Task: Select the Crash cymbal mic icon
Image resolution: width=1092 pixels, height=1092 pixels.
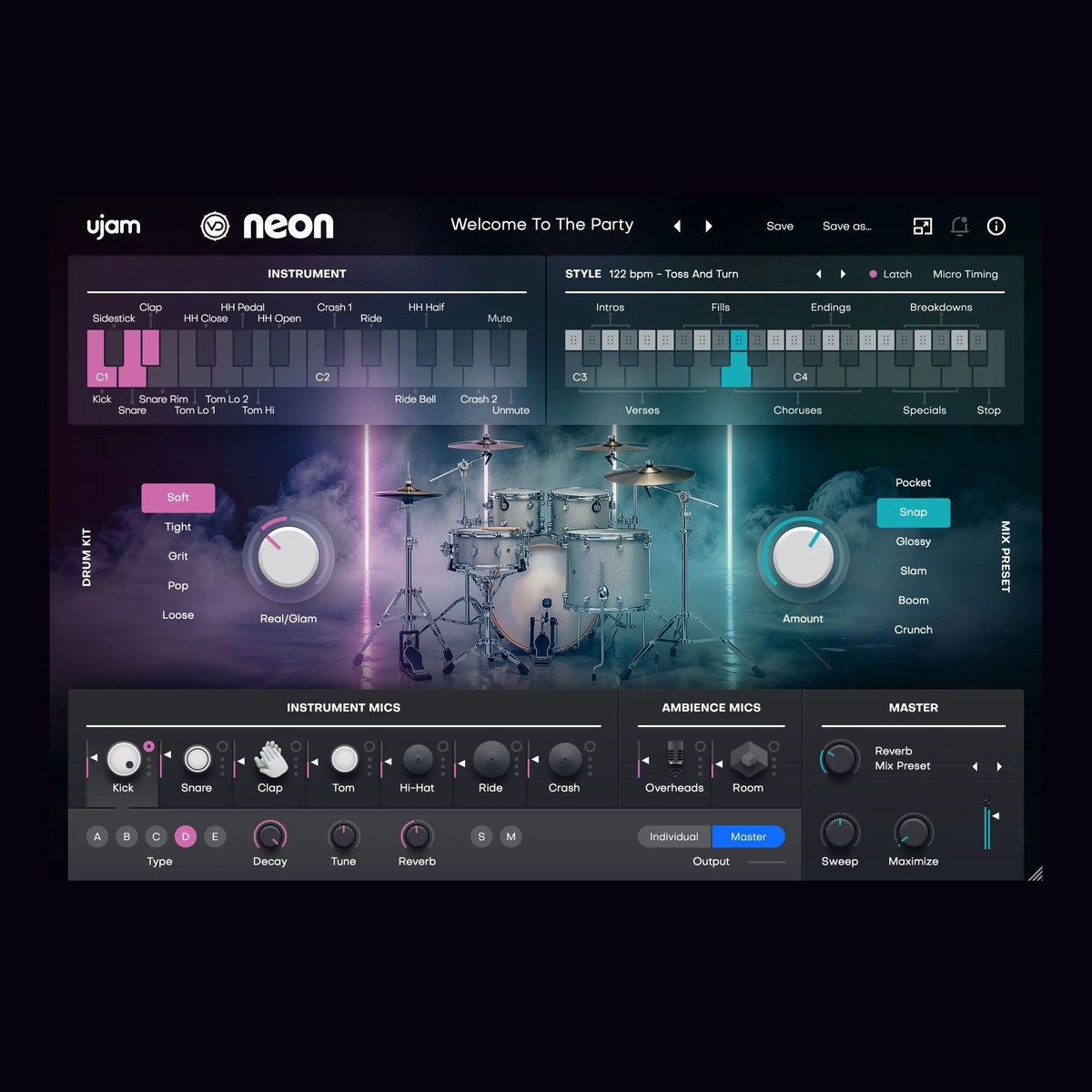Action: [x=564, y=758]
